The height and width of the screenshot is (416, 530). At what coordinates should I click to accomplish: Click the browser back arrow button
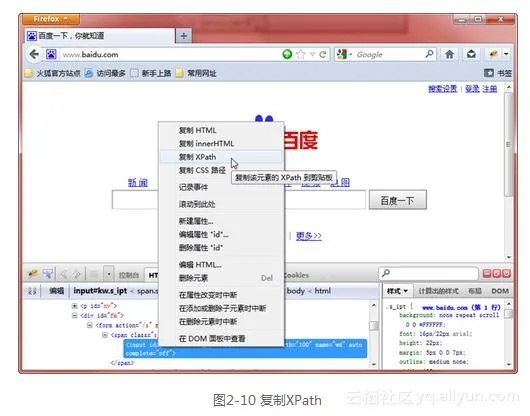pos(34,54)
